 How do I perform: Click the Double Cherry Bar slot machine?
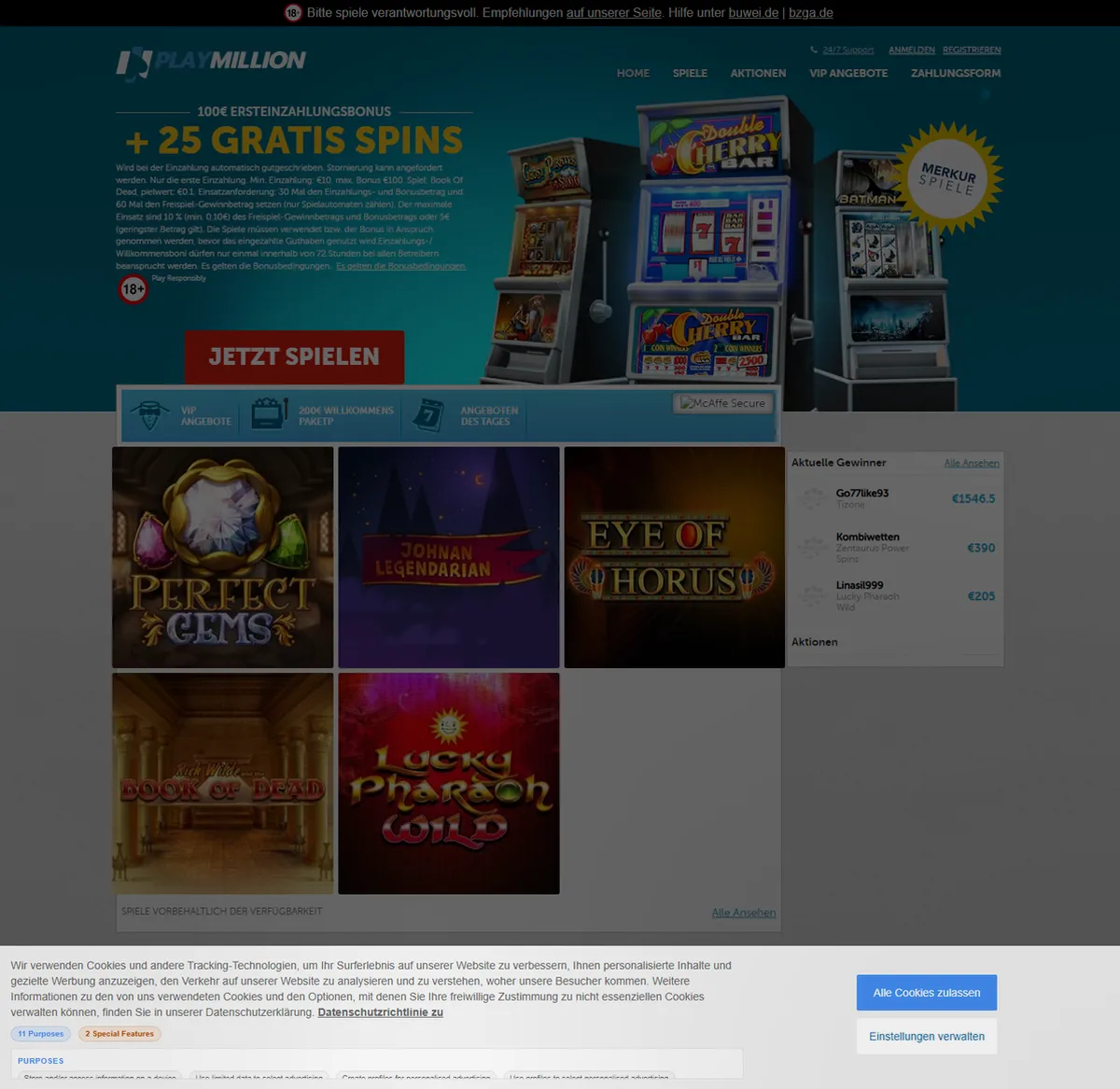[709, 243]
